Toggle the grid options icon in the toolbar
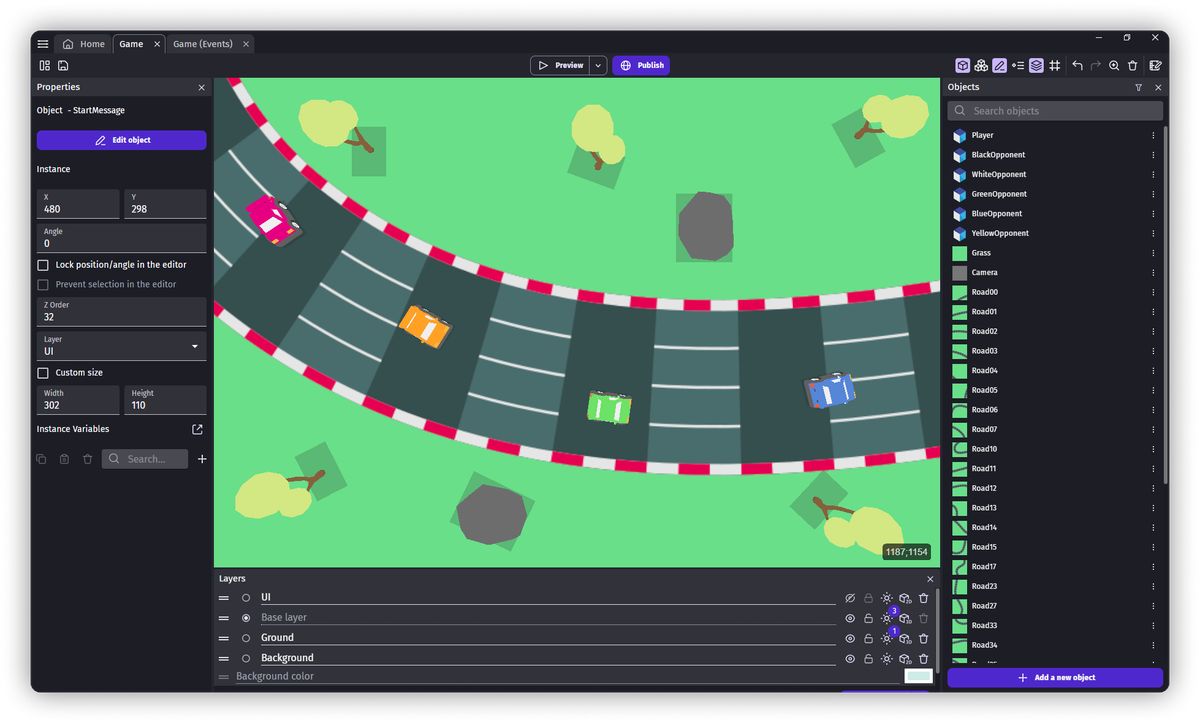This screenshot has width=1200, height=723. click(x=1055, y=65)
